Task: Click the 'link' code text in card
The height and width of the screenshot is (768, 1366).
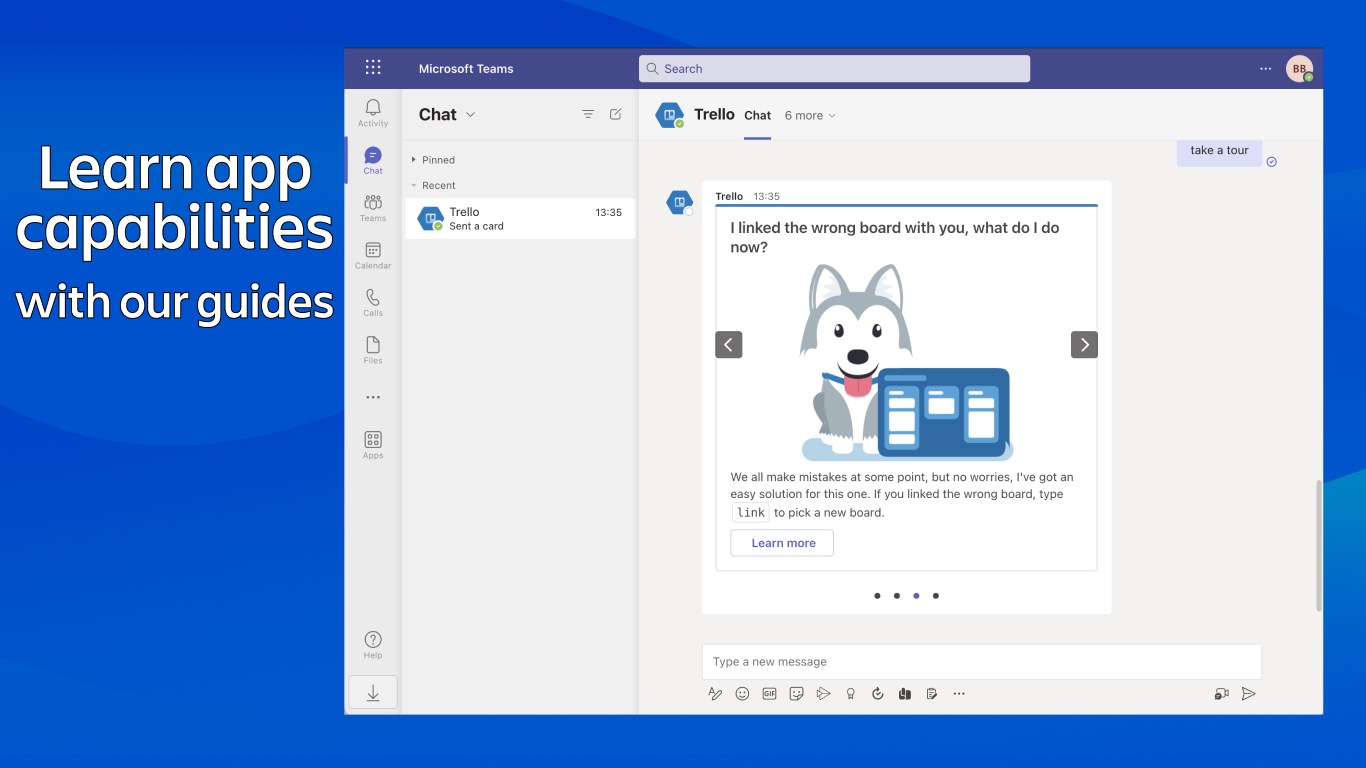Action: tap(750, 513)
